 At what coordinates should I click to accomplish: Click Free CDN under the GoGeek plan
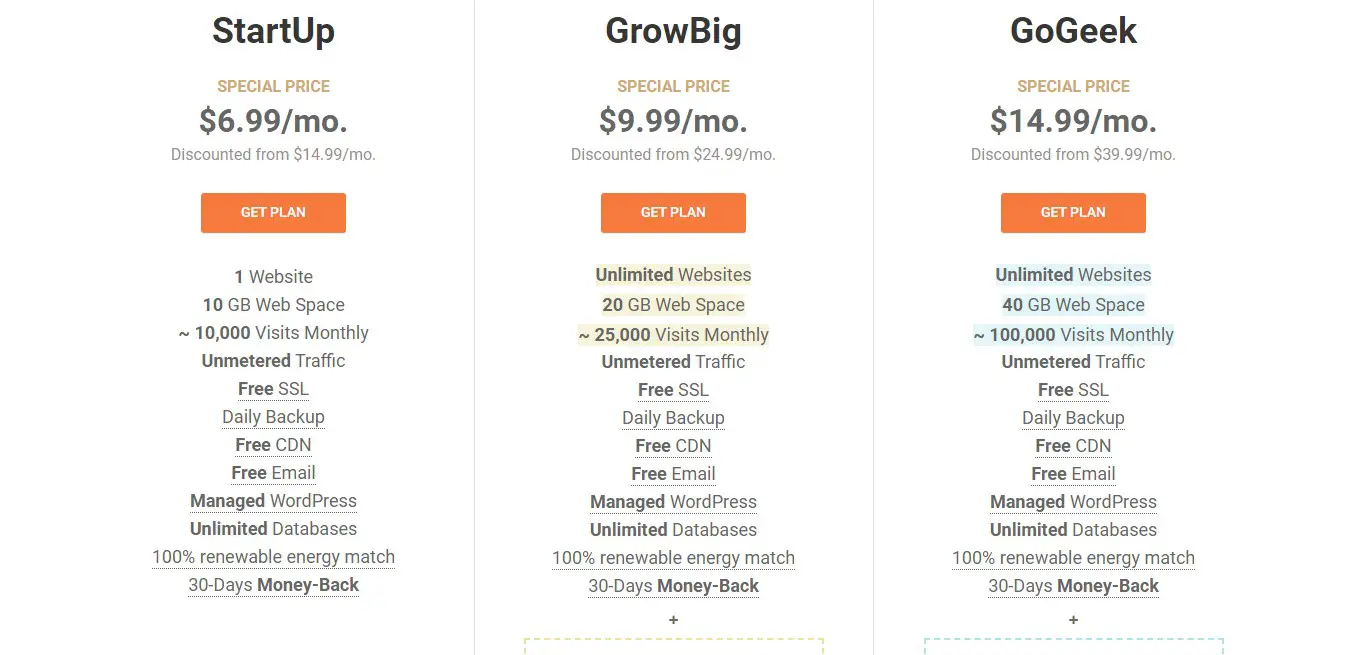(x=1073, y=446)
